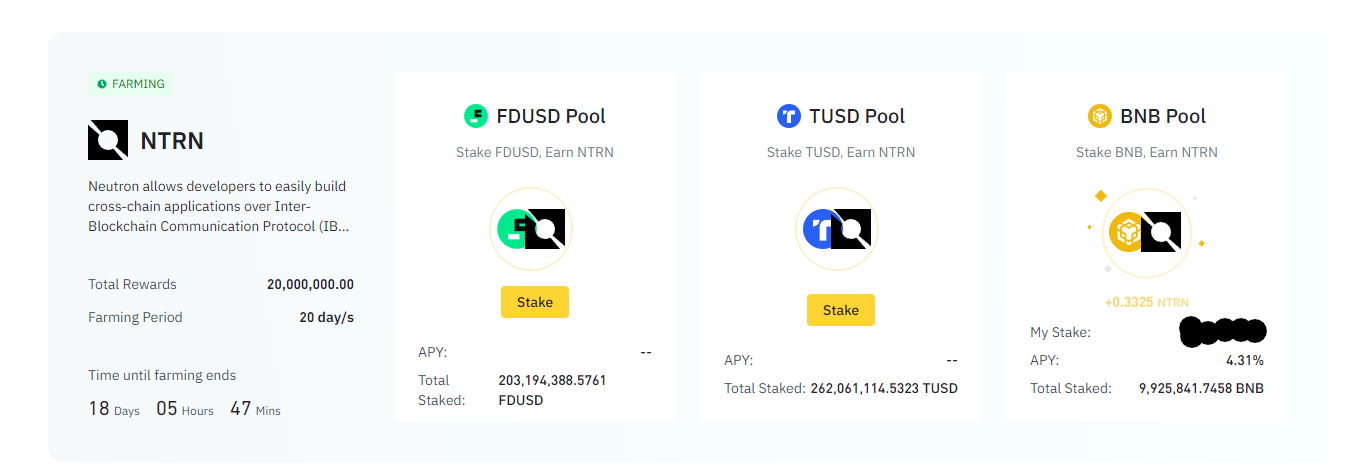Viewport: 1363px width, 476px height.
Task: Open the FDUSD Pool title
Action: coord(551,116)
